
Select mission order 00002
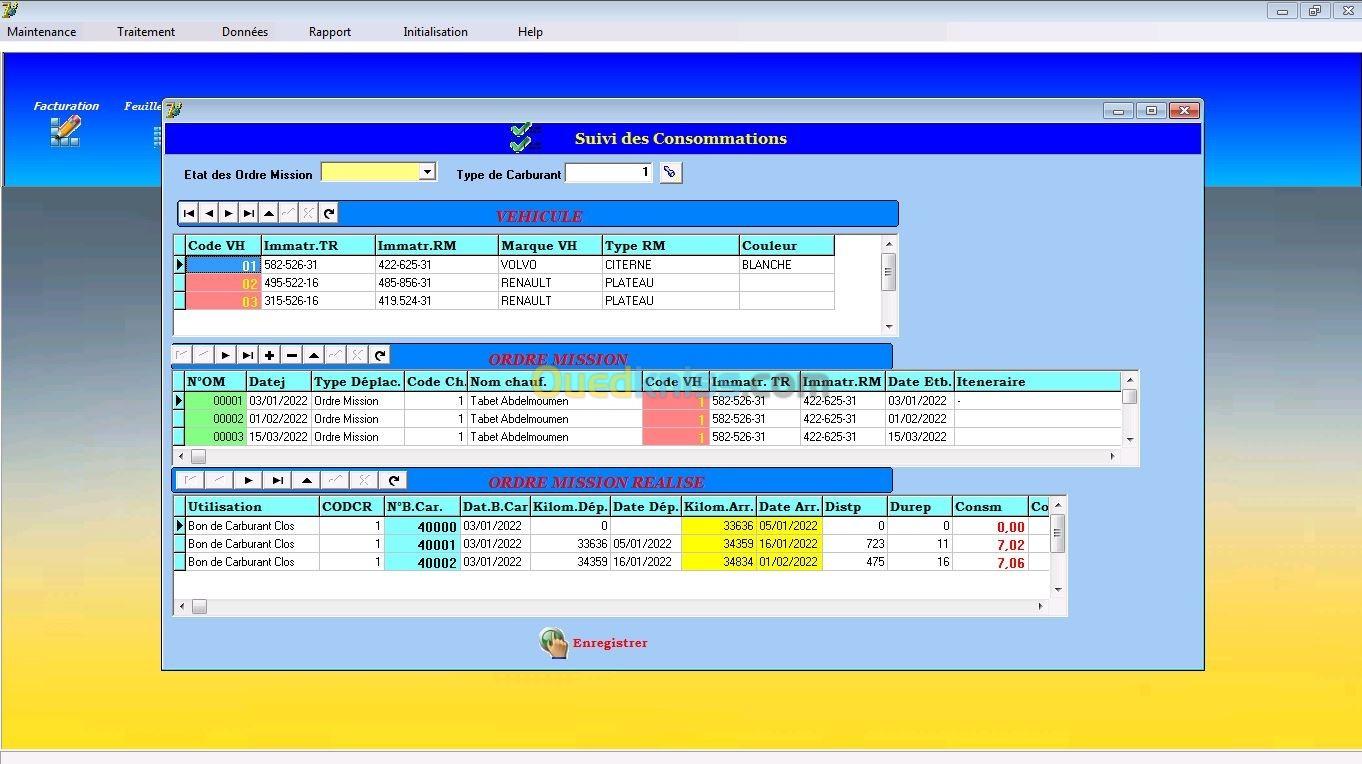pos(215,419)
